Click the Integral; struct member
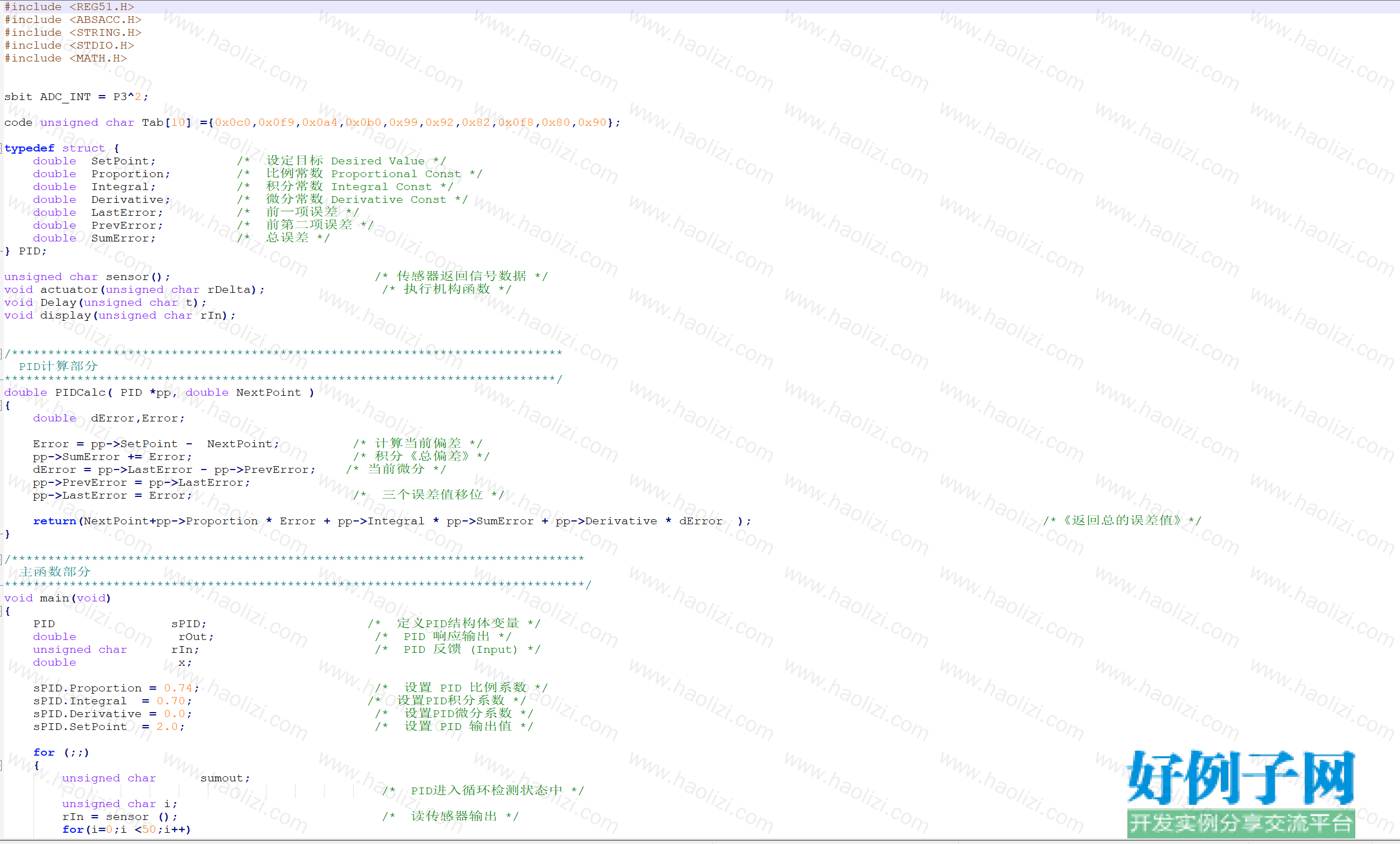Image resolution: width=1400 pixels, height=844 pixels. [123, 187]
